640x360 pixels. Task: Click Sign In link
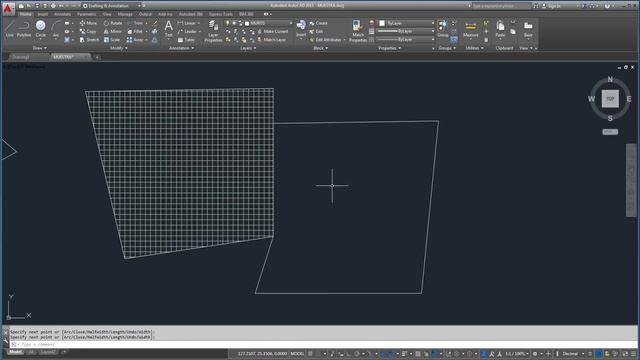551,6
